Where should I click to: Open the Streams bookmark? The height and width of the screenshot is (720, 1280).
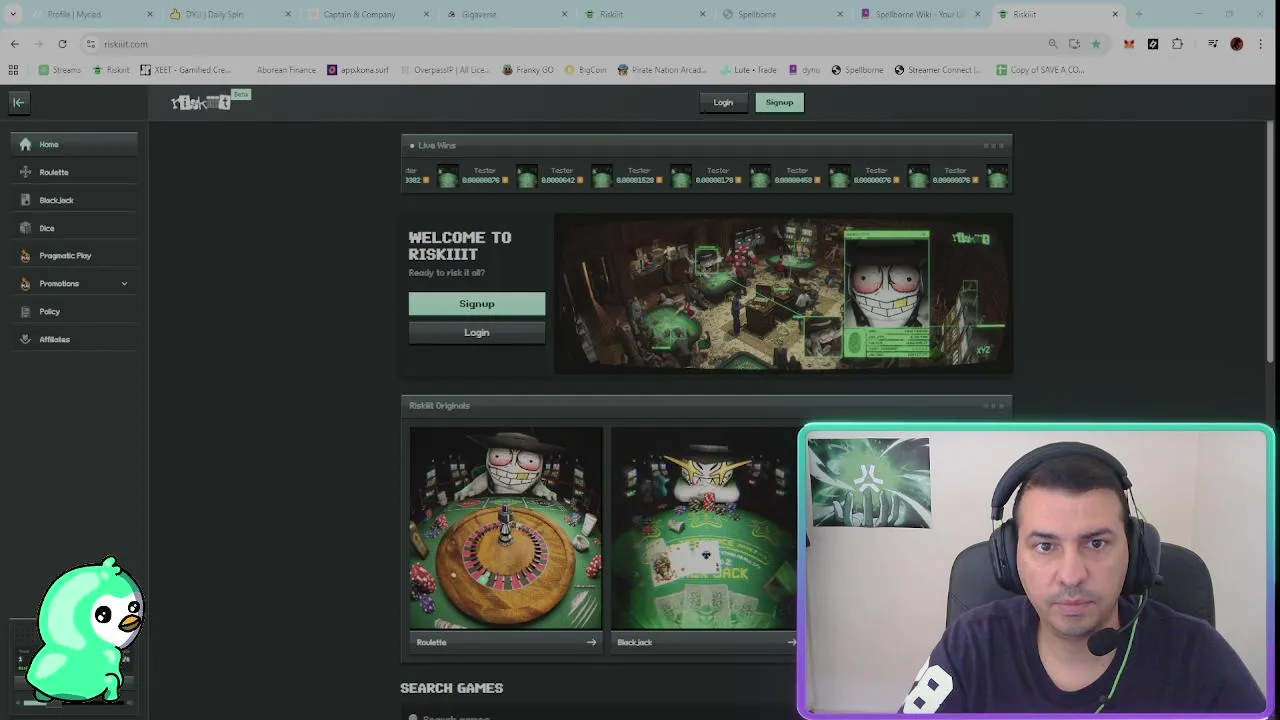click(x=60, y=70)
